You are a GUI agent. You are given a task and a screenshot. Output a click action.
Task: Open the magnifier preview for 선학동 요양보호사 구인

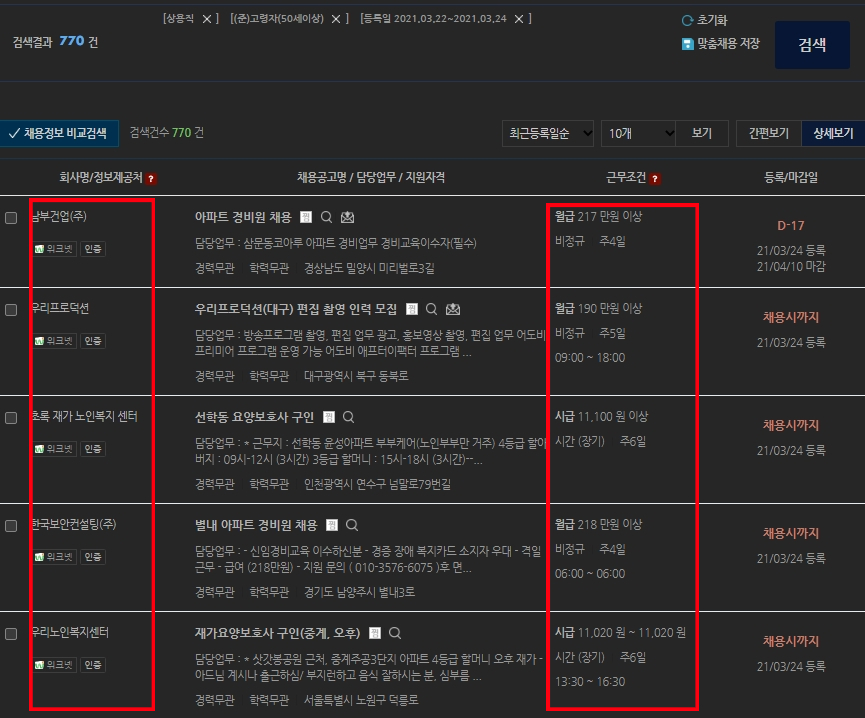point(349,419)
